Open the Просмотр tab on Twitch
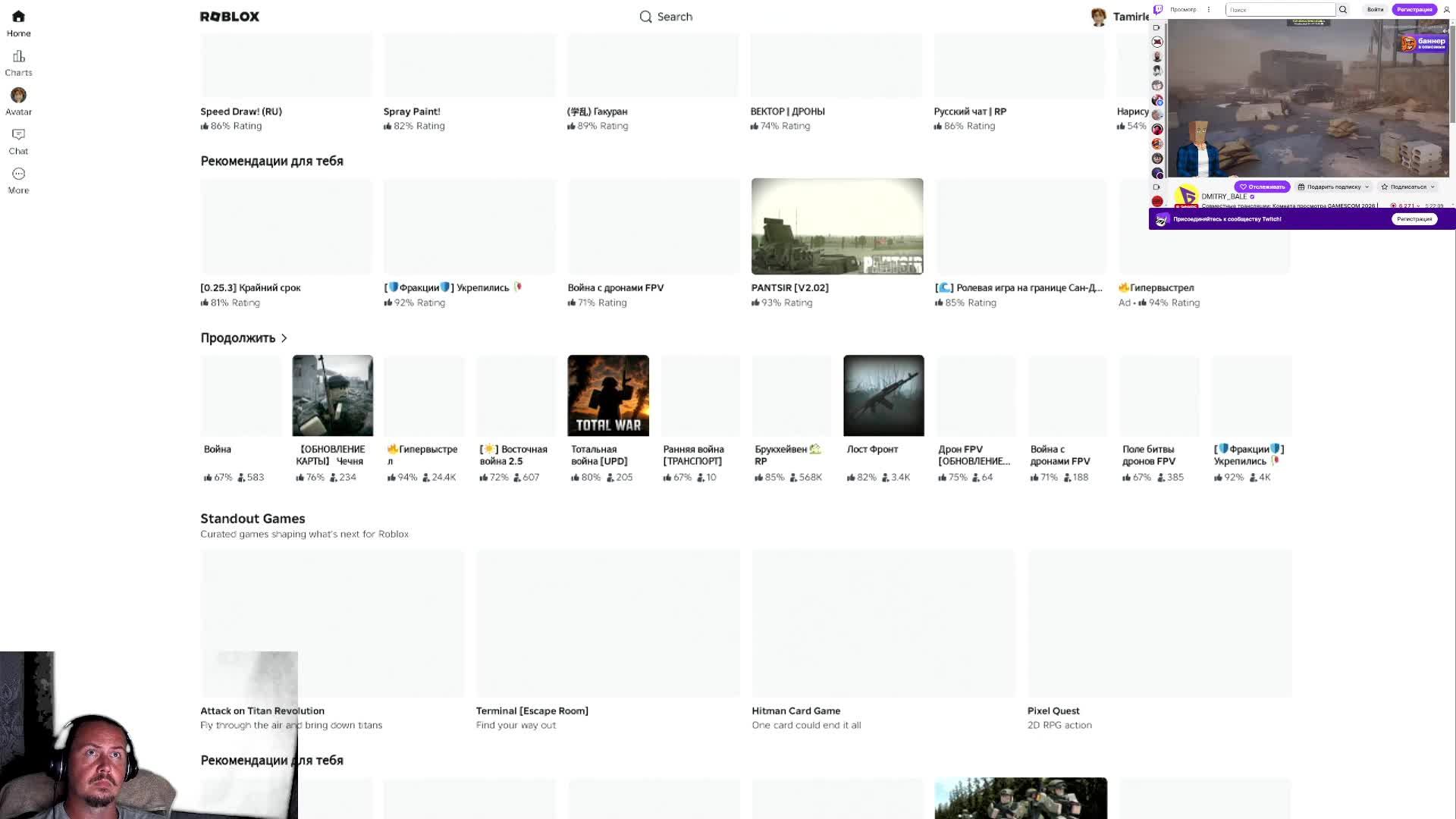This screenshot has width=1456, height=819. pos(1183,10)
